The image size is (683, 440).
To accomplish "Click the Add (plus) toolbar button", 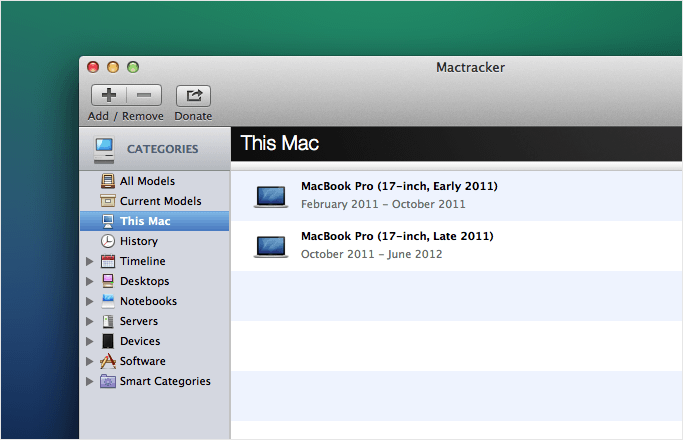I will pyautogui.click(x=108, y=95).
